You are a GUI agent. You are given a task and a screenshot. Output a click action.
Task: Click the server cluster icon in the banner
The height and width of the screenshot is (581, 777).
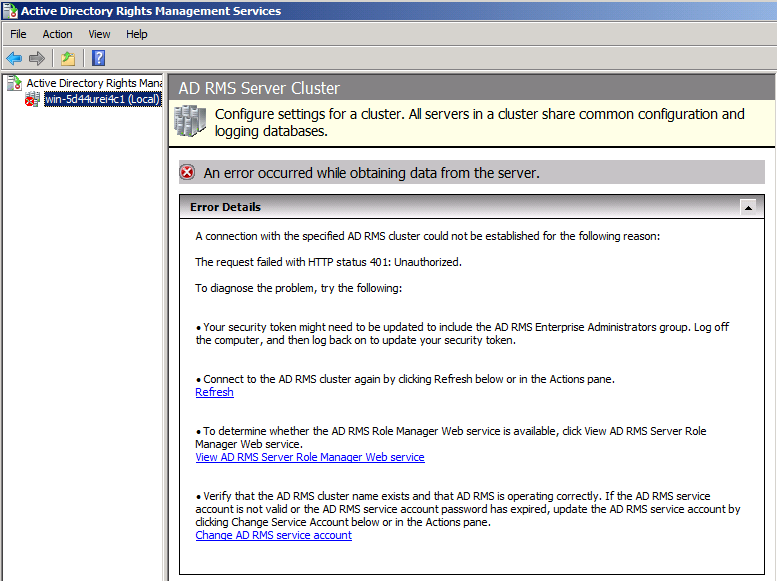[190, 120]
